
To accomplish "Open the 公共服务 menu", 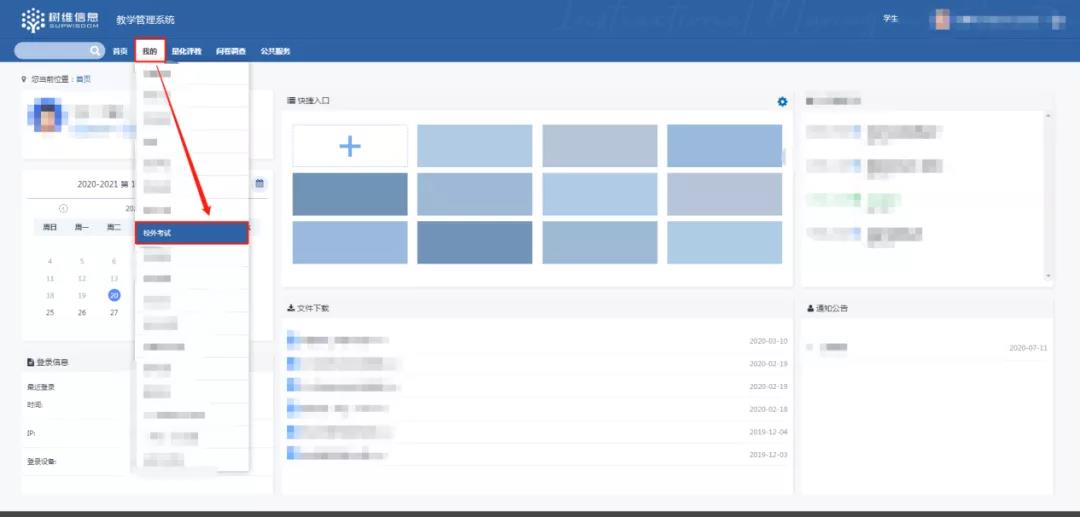I will (x=275, y=51).
